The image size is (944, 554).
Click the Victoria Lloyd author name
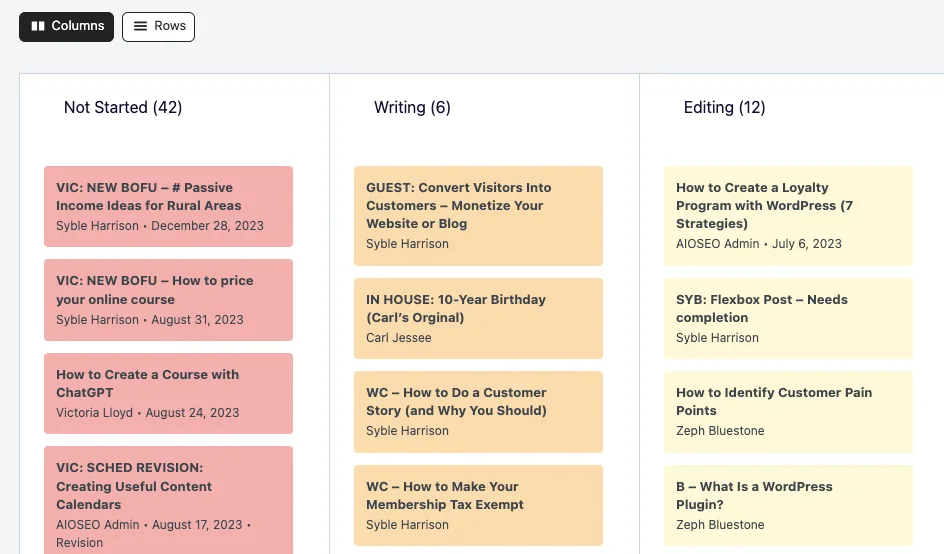[95, 412]
